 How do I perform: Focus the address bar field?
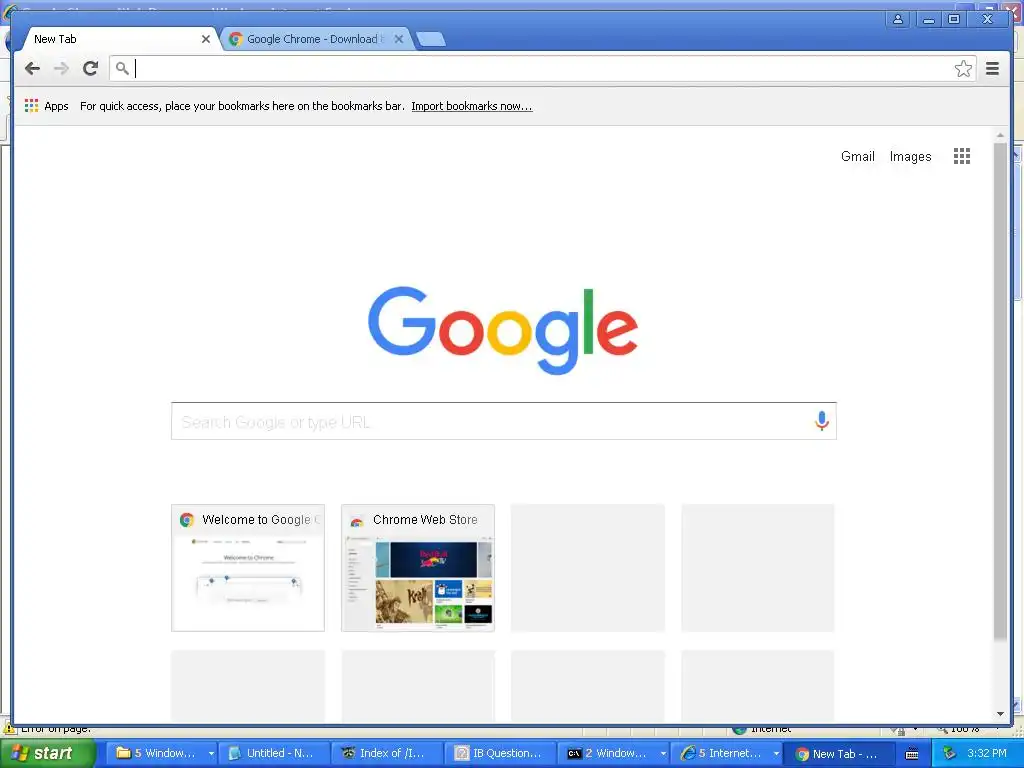542,69
